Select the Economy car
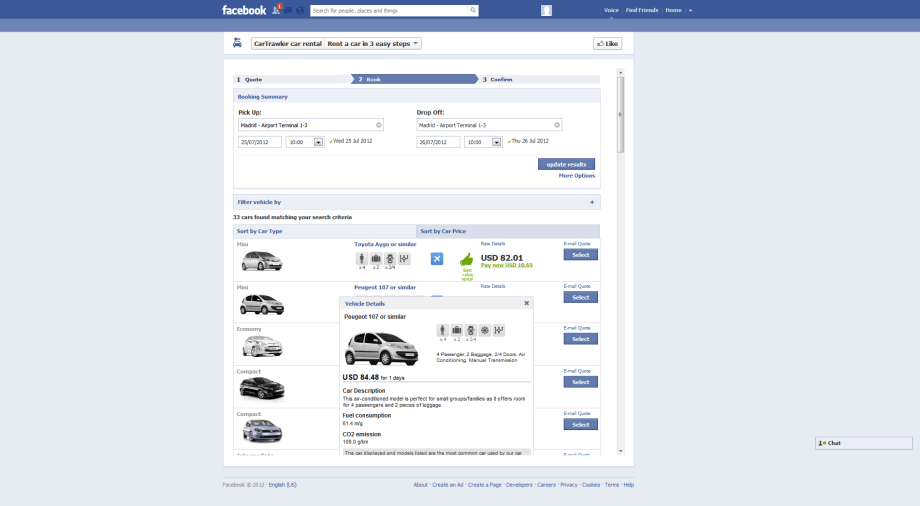 [580, 339]
